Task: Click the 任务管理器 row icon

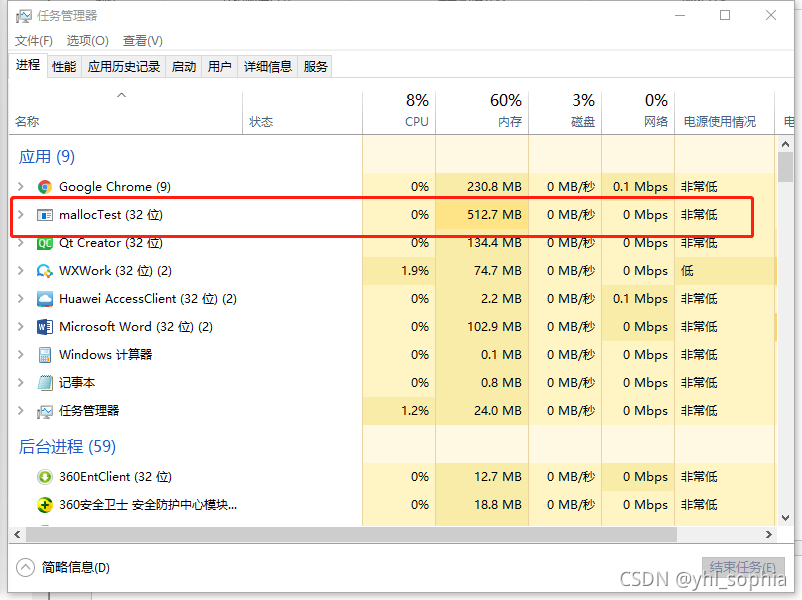Action: pyautogui.click(x=44, y=411)
